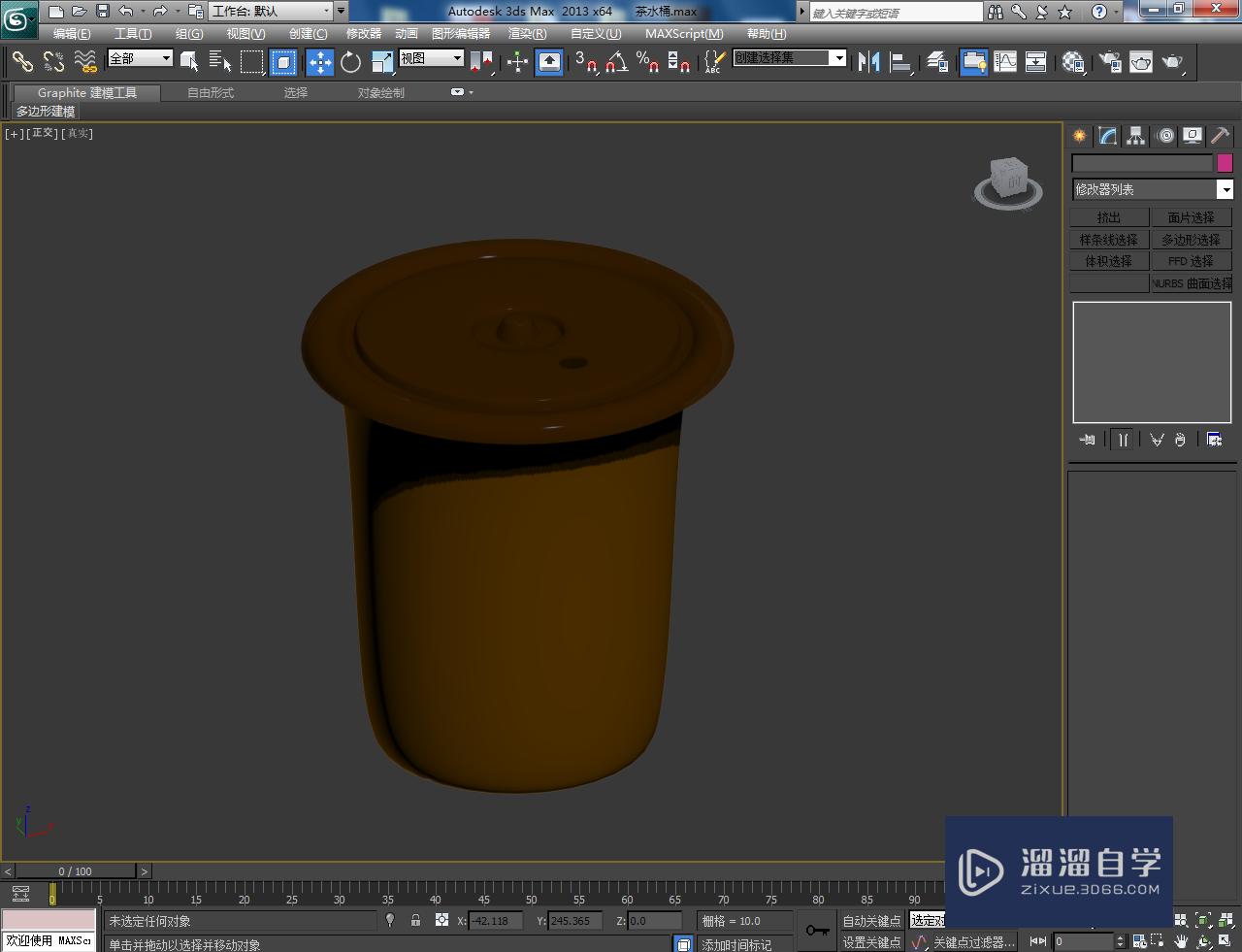Open Render Setup teapot icon
This screenshot has width=1242, height=952.
(x=1109, y=62)
